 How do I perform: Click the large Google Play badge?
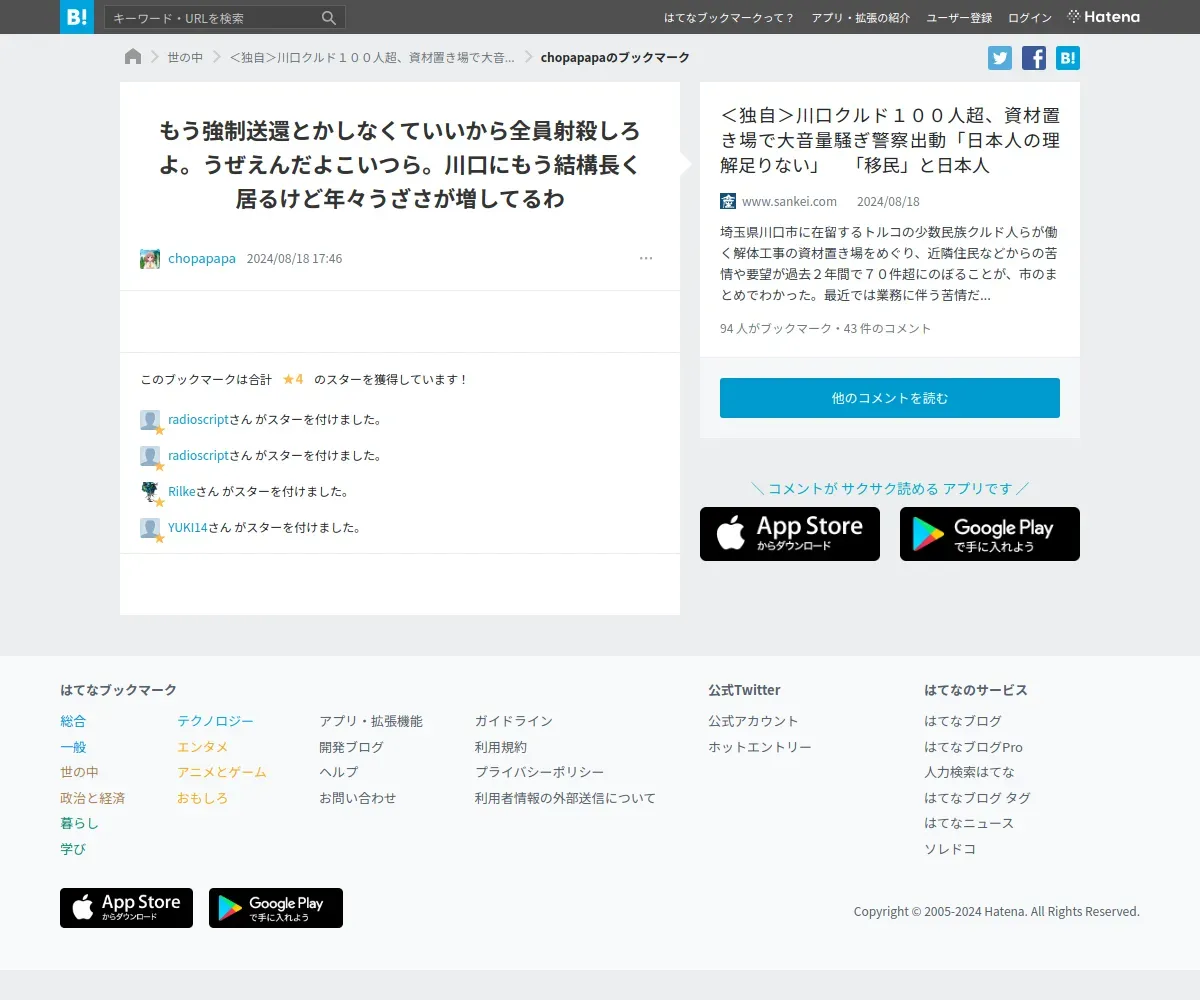tap(990, 534)
